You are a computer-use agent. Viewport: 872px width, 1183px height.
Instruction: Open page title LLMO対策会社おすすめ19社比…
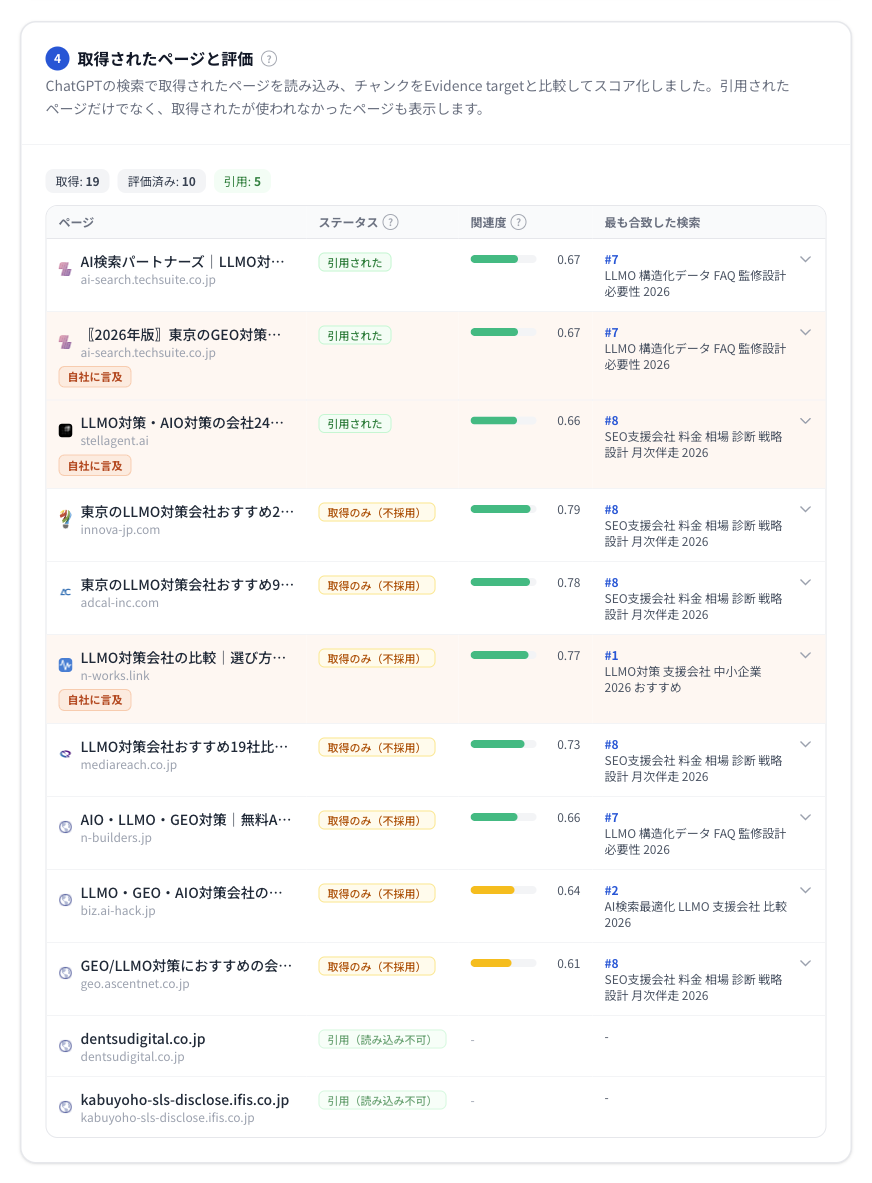pos(184,747)
